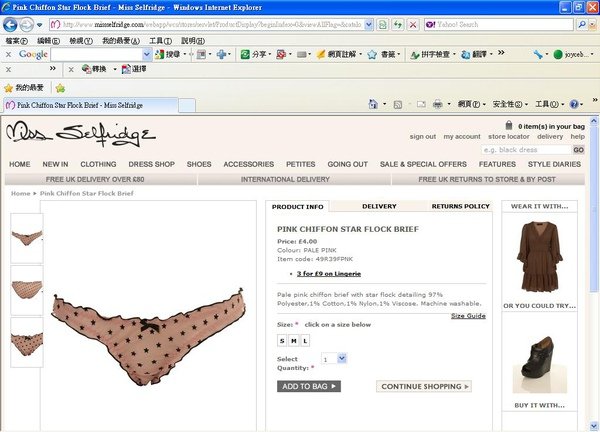Image resolution: width=600 pixels, height=432 pixels.
Task: Click the third product thumbnail detail view
Action: point(27,342)
